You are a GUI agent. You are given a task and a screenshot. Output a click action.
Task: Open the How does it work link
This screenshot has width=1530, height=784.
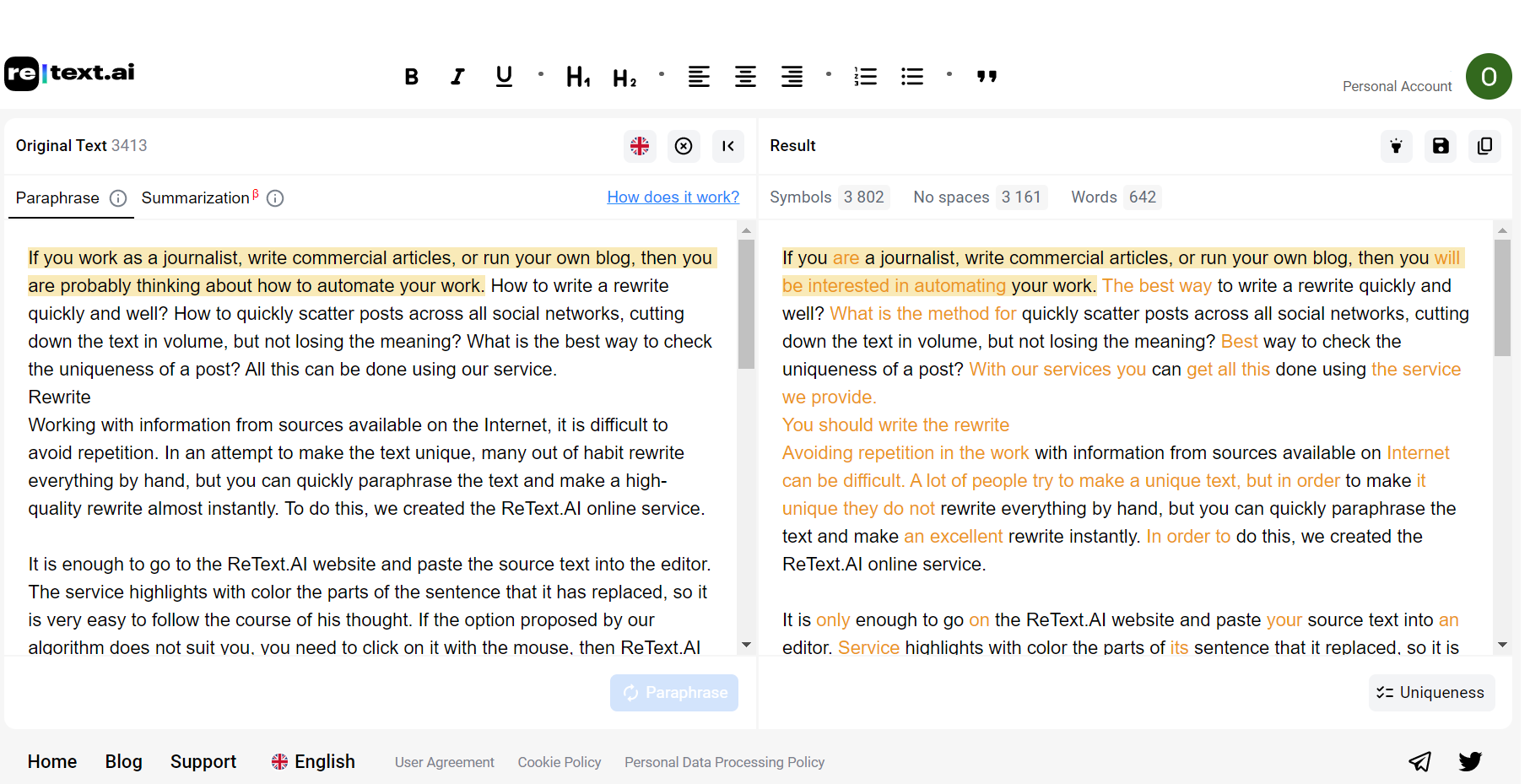673,197
